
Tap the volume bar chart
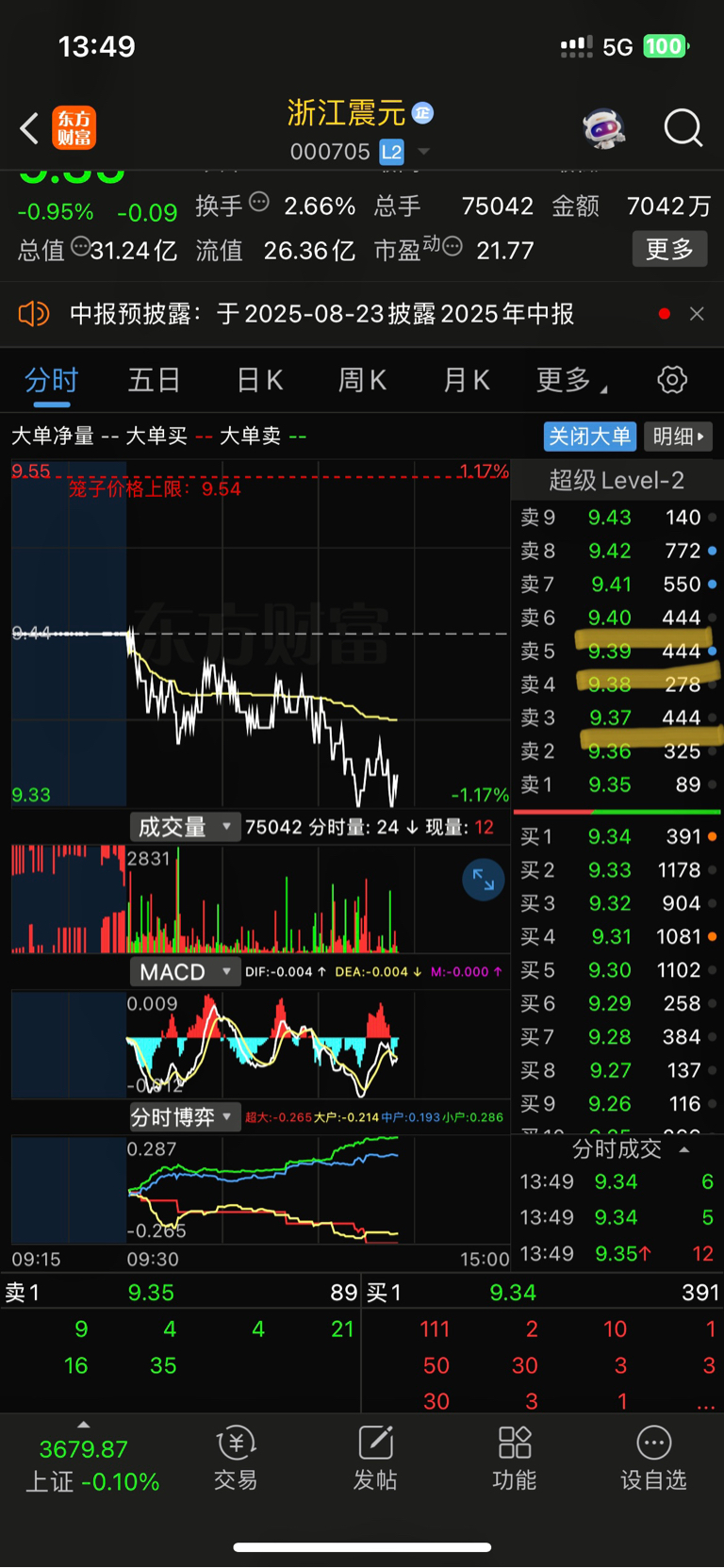(260, 899)
